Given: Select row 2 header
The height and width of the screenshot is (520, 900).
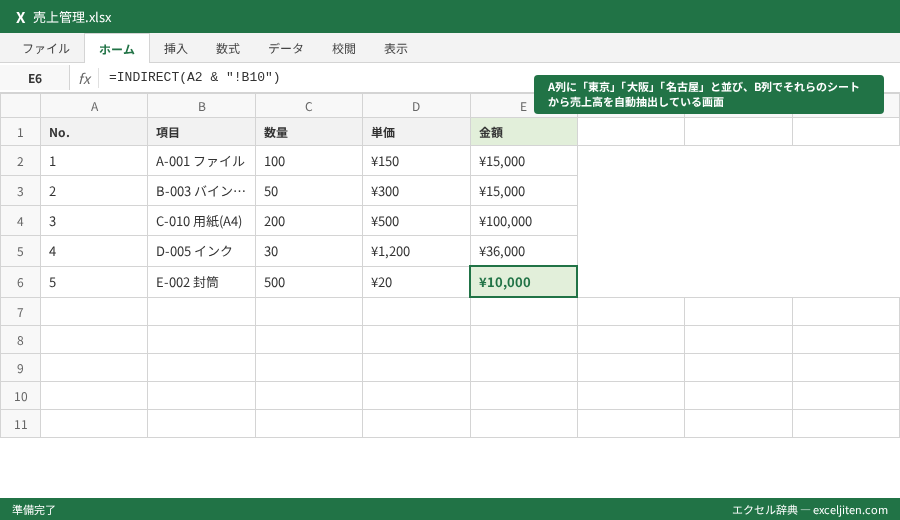Looking at the screenshot, I should (20, 161).
